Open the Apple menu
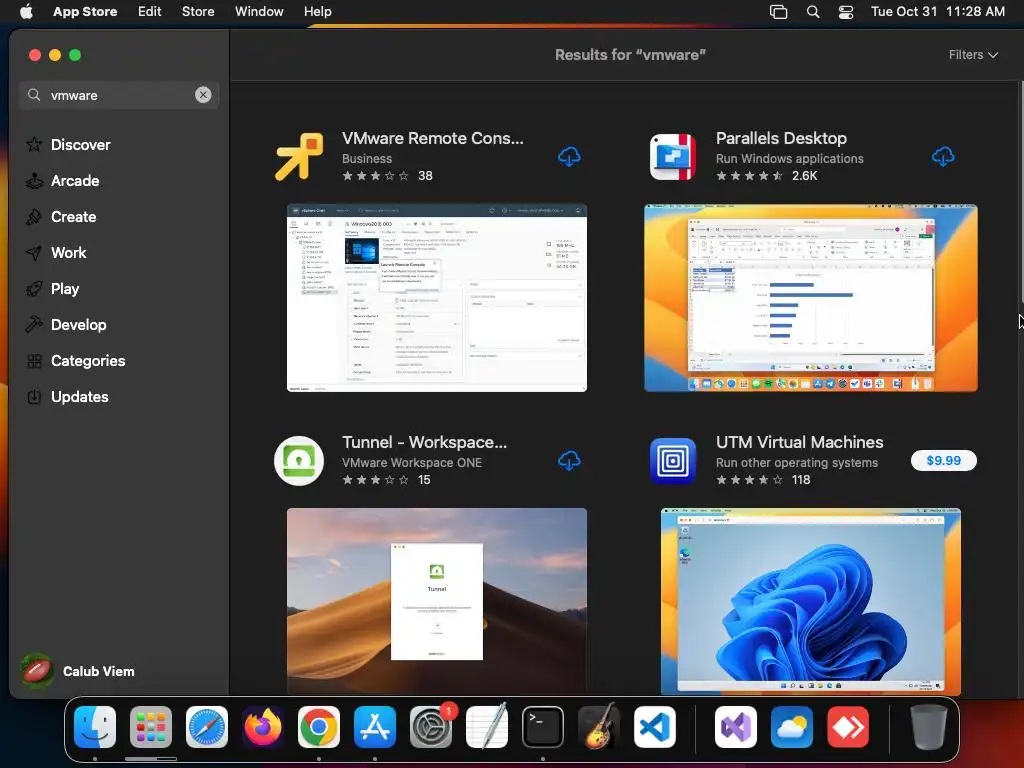The height and width of the screenshot is (768, 1024). (x=26, y=11)
